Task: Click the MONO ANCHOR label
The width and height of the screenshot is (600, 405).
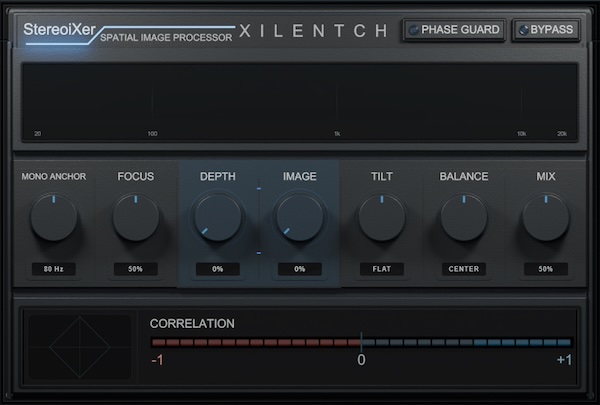Action: pos(54,176)
